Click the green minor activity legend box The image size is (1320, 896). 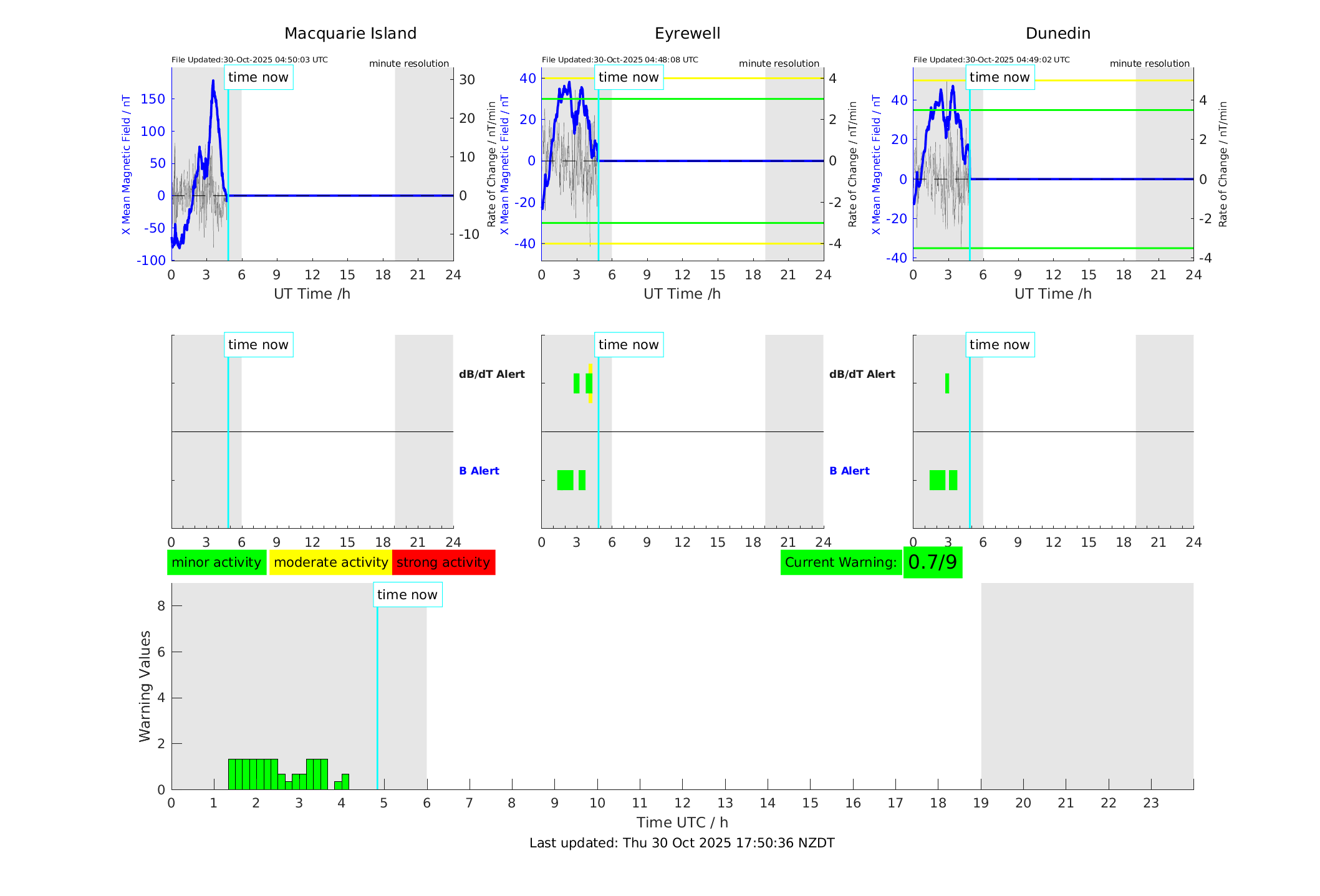[216, 562]
